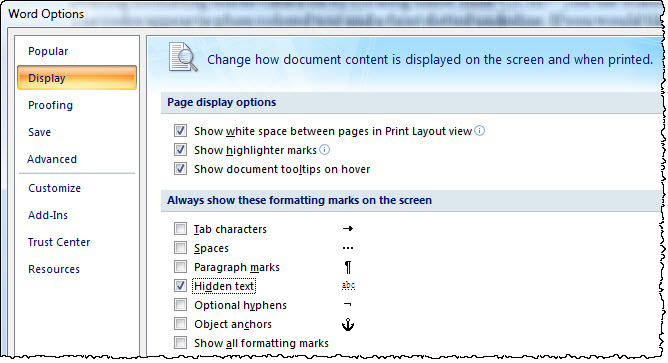Click Always show these formatting marks heading

[x=299, y=200]
